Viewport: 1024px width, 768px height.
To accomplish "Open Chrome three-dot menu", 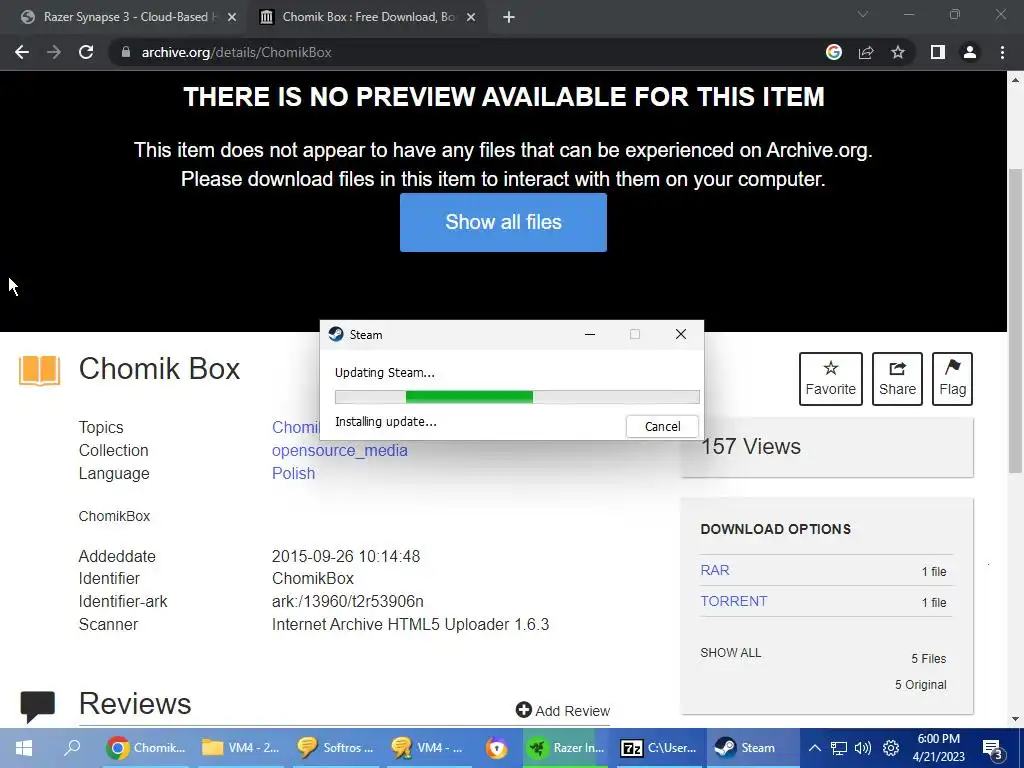I will (1002, 52).
